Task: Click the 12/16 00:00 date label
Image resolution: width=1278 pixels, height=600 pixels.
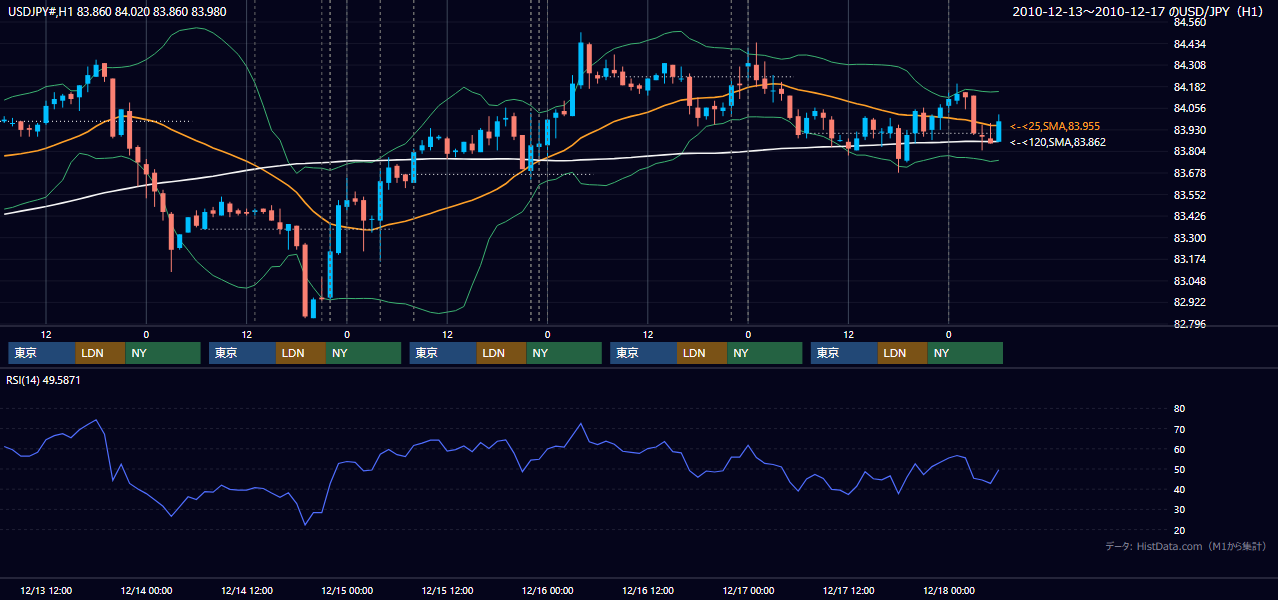Action: coord(547,590)
